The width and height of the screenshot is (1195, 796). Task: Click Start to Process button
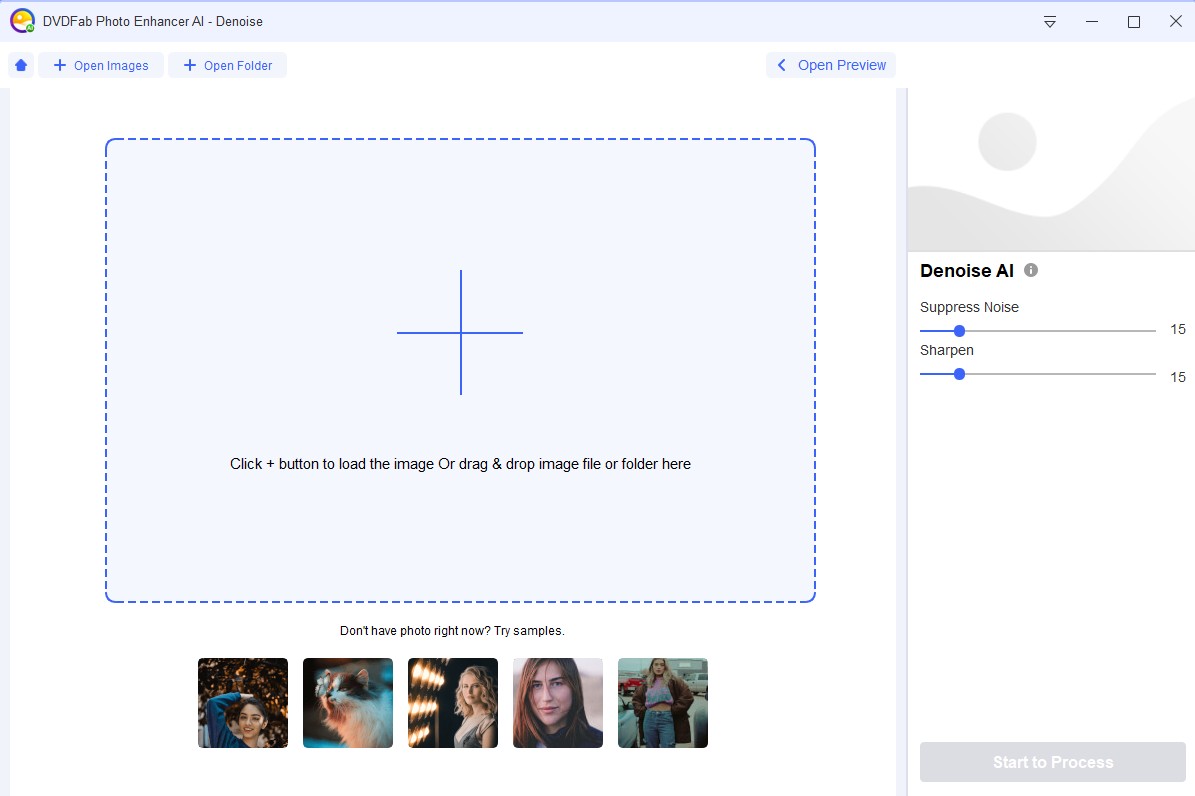(1052, 762)
